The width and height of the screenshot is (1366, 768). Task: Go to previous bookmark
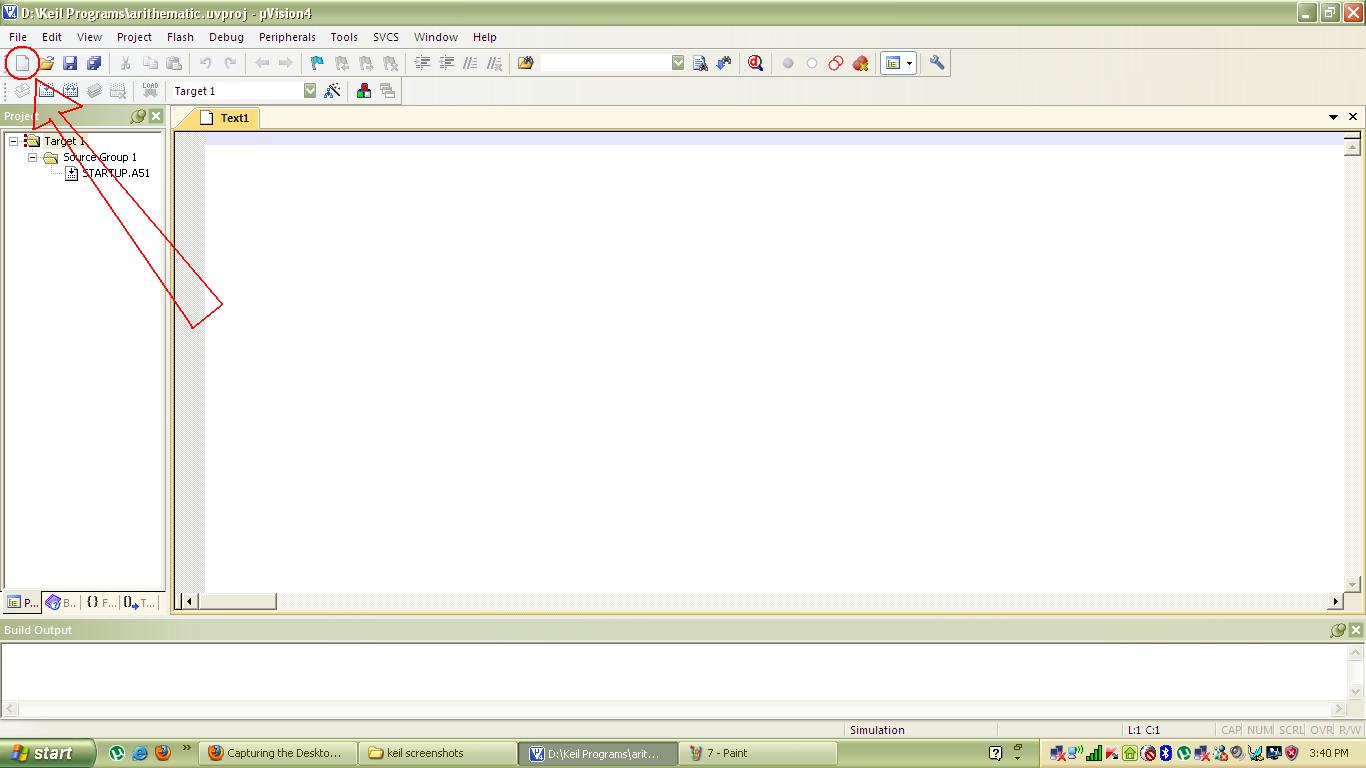[342, 63]
